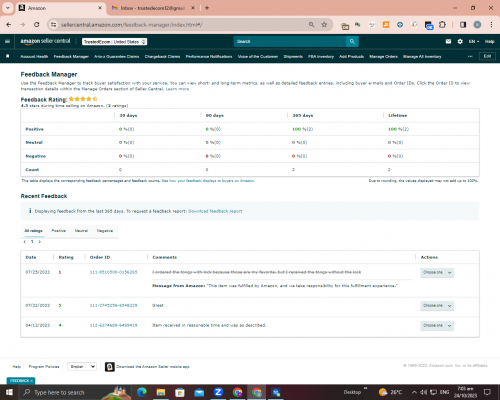
Task: Toggle the Chrome side panel icon
Action: coord(463,25)
